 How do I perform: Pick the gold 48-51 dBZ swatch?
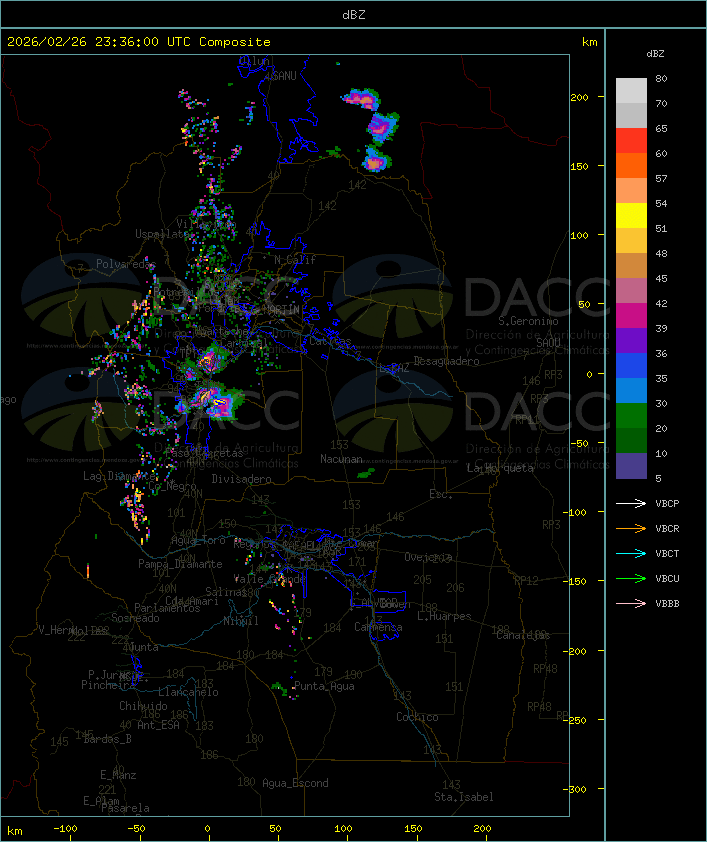(631, 241)
